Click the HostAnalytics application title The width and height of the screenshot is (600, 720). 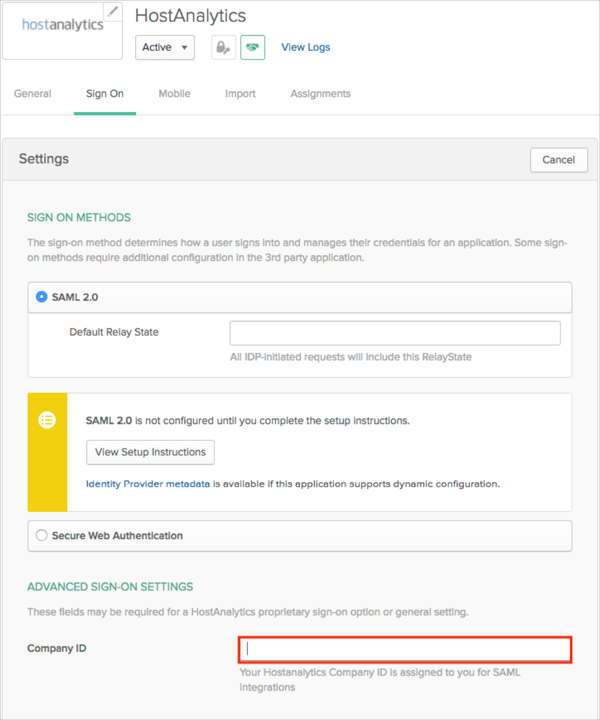click(190, 16)
